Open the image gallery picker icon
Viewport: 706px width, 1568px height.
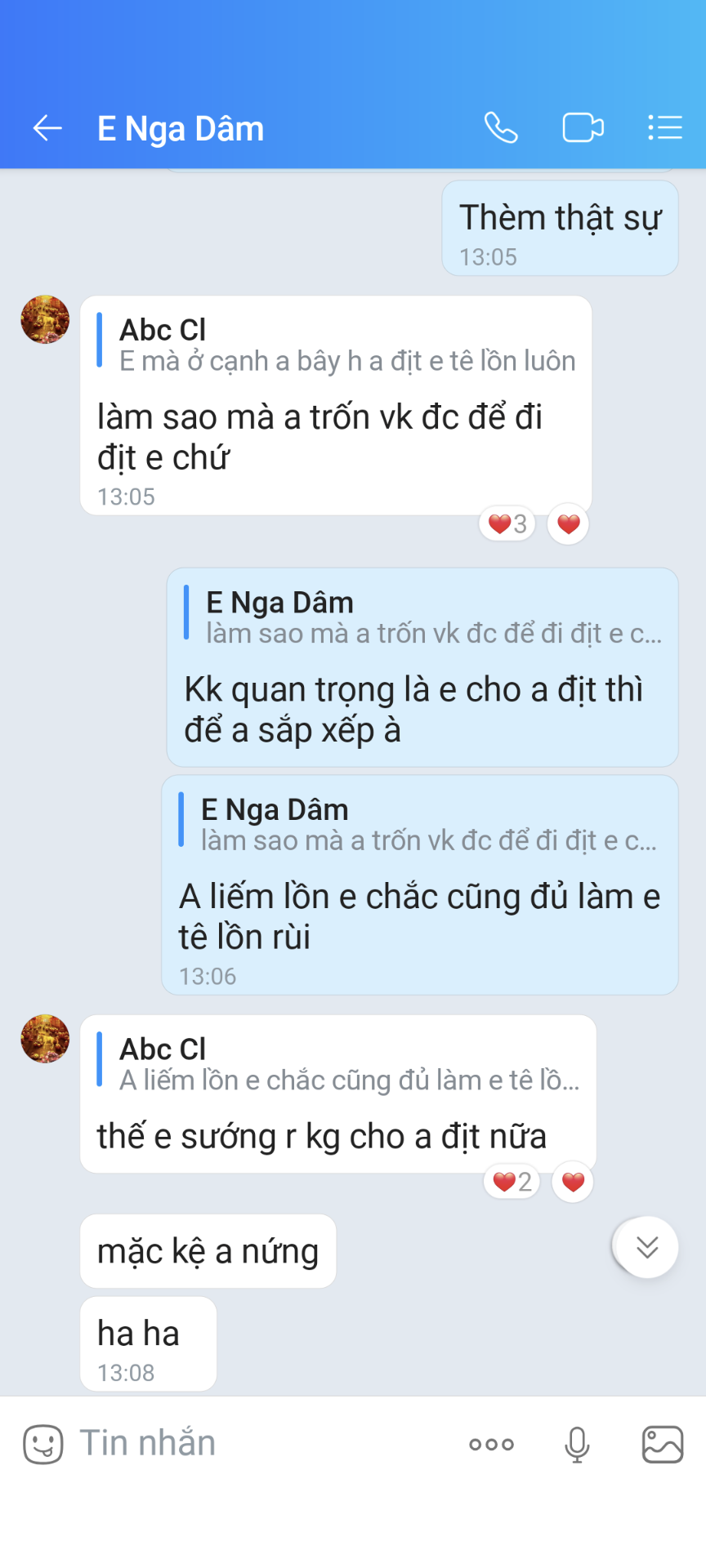(662, 1444)
